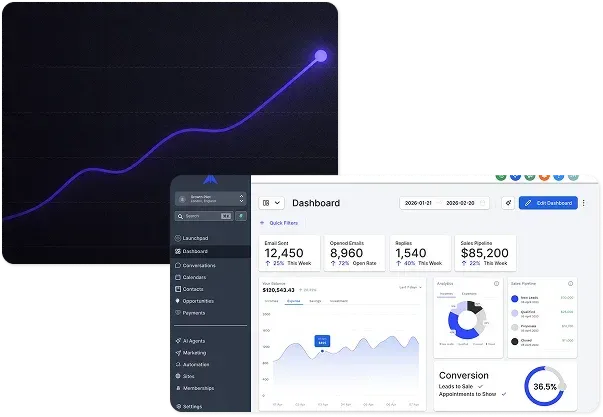Go to Calendars in the sidebar
The height and width of the screenshot is (417, 603).
pos(190,277)
